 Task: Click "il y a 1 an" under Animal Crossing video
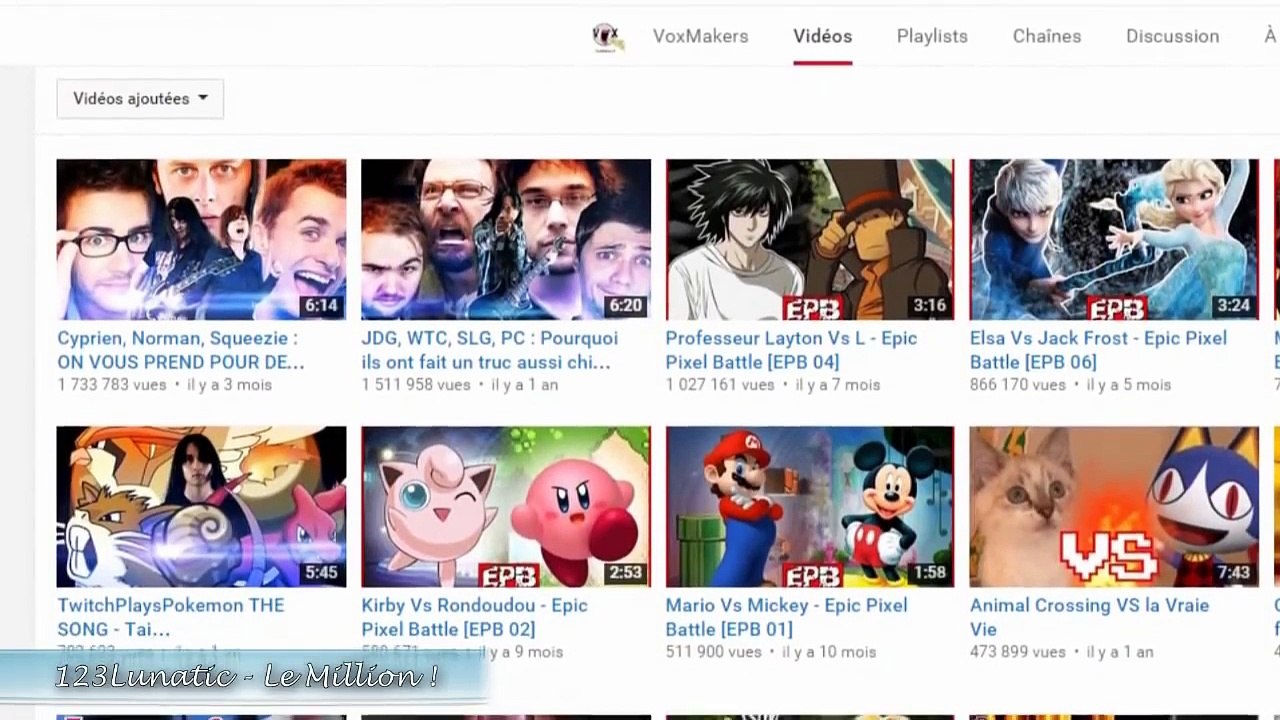1120,652
